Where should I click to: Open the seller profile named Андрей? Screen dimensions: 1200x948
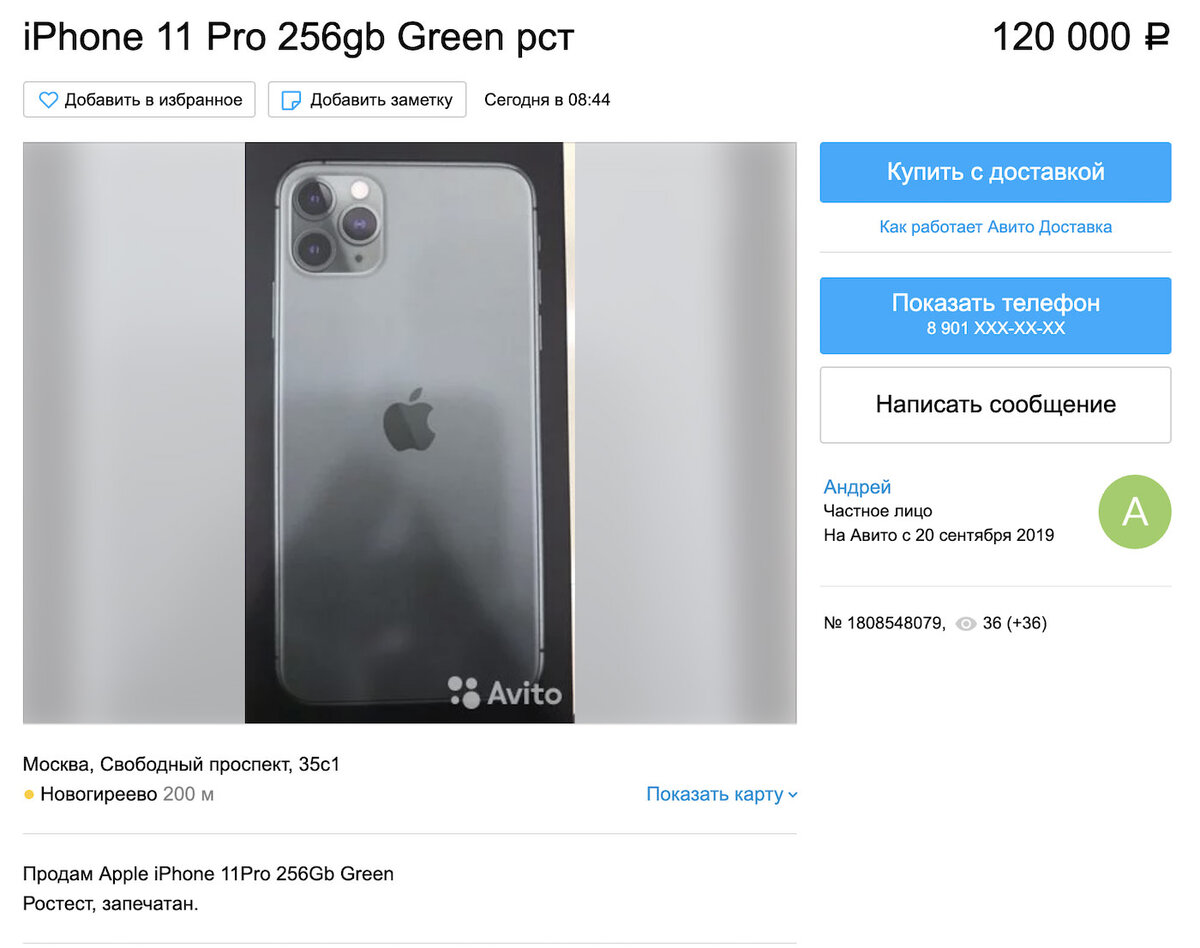pyautogui.click(x=857, y=487)
